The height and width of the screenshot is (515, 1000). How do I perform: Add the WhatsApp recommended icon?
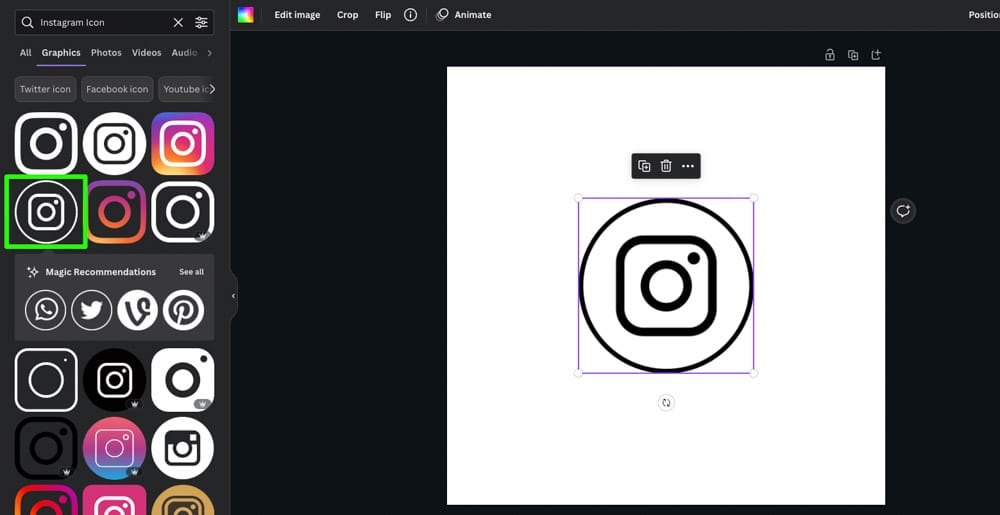[45, 310]
